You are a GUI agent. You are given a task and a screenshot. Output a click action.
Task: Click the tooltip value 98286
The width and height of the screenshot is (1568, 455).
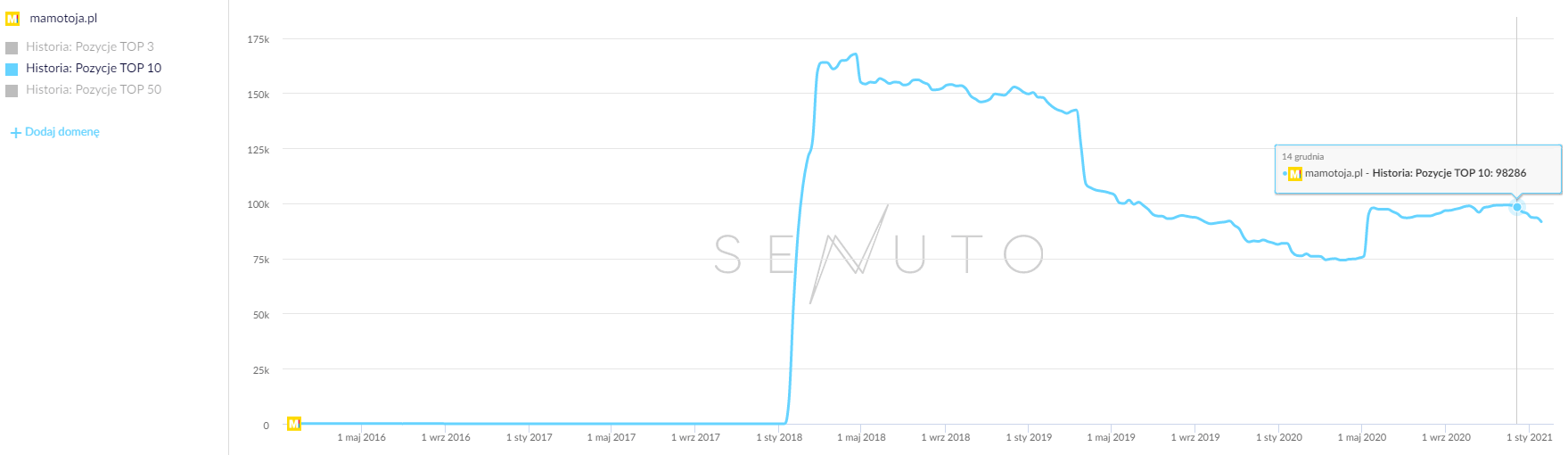(1510, 173)
